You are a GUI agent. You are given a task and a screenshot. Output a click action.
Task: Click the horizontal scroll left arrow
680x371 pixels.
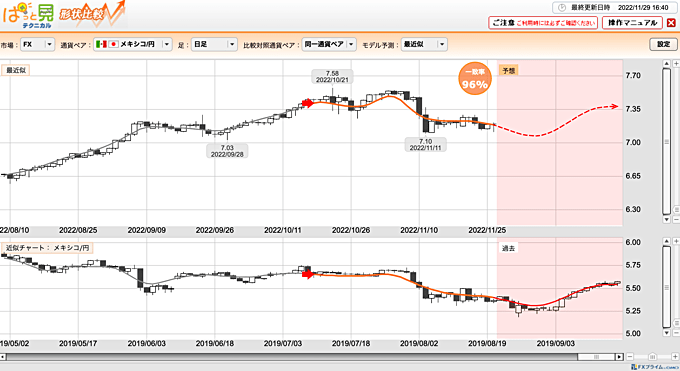click(3, 357)
